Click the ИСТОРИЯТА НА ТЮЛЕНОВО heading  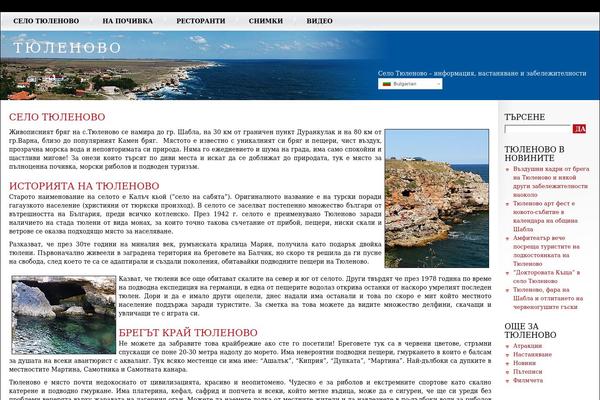[84, 186]
